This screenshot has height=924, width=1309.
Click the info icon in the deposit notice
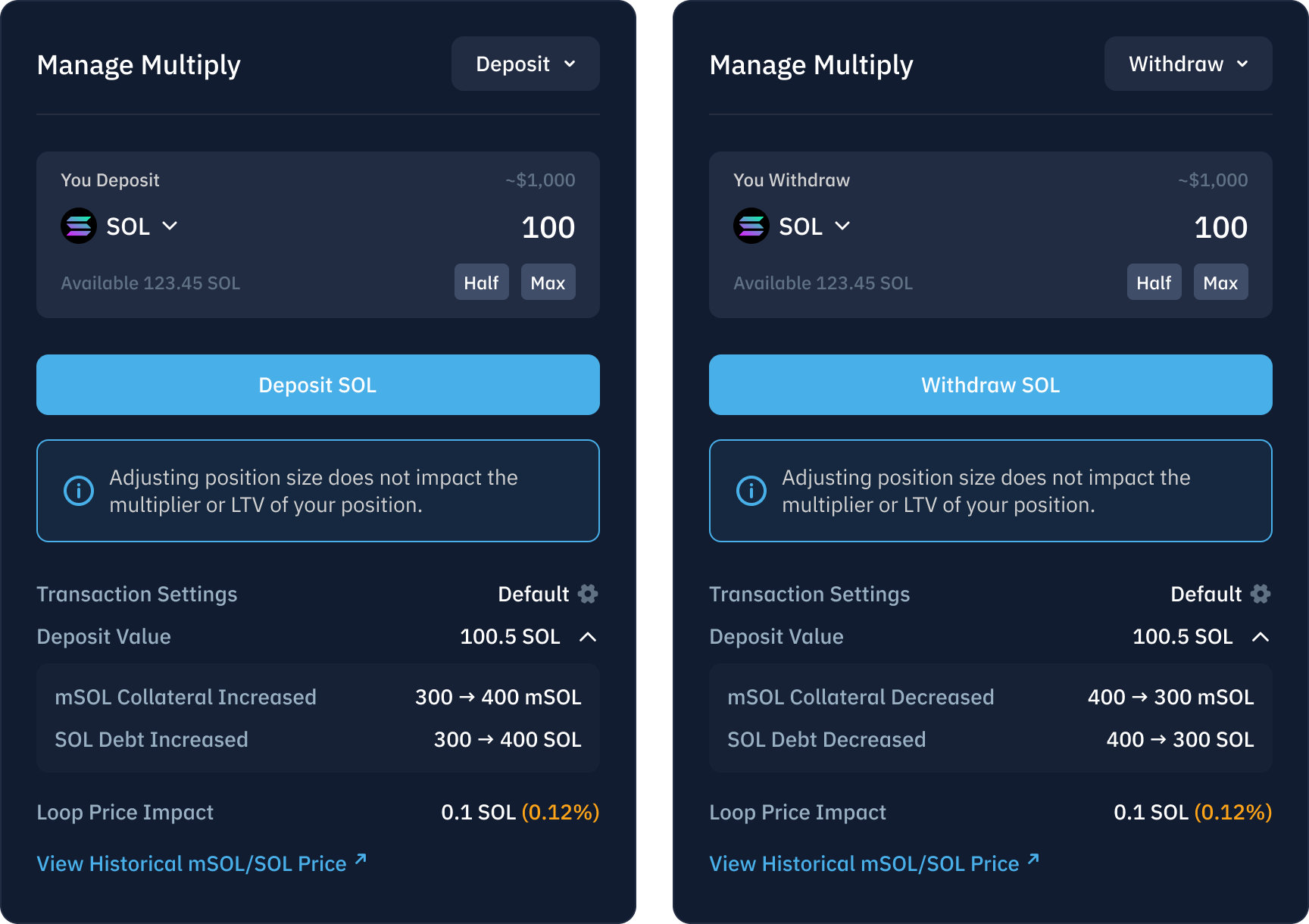79,491
